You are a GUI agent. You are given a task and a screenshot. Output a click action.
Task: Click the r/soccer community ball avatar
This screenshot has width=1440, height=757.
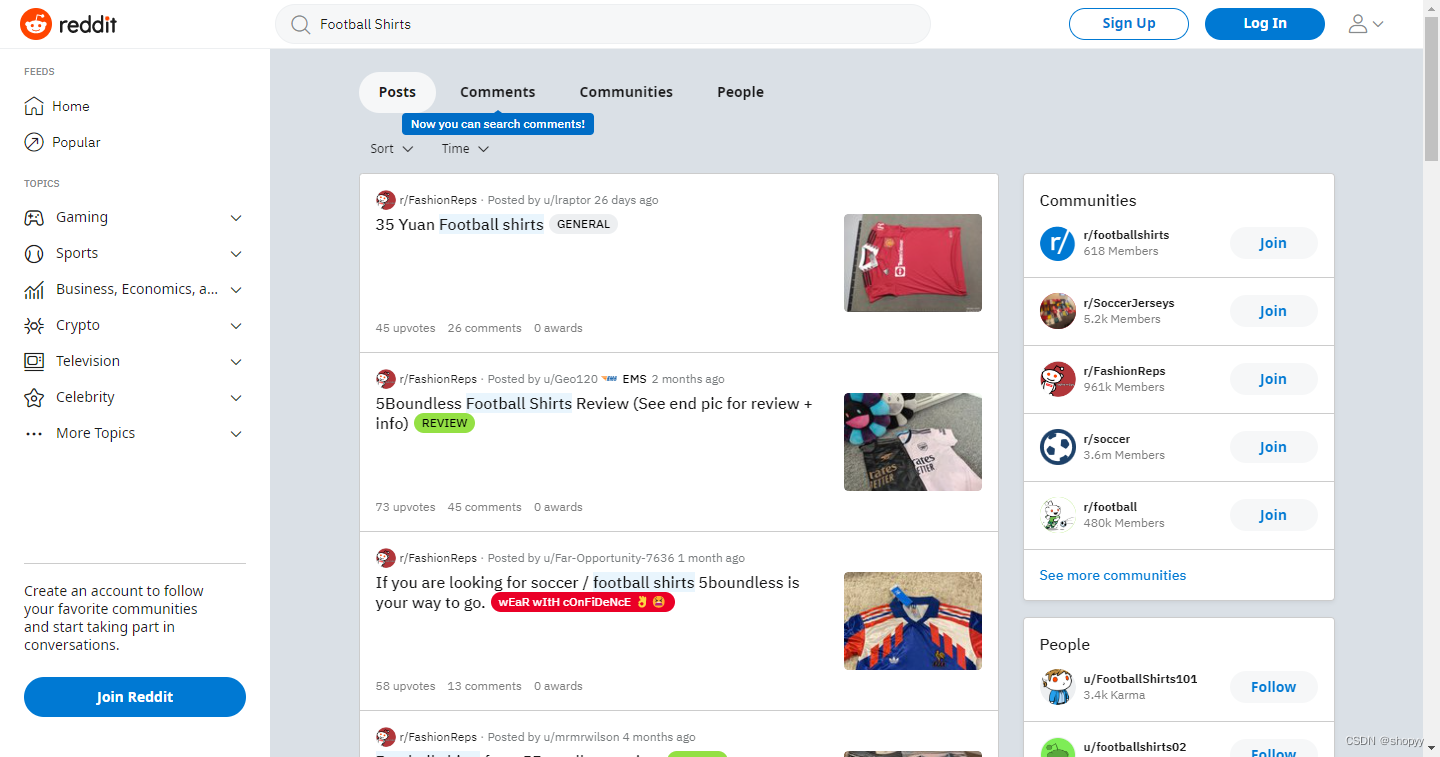coord(1057,447)
